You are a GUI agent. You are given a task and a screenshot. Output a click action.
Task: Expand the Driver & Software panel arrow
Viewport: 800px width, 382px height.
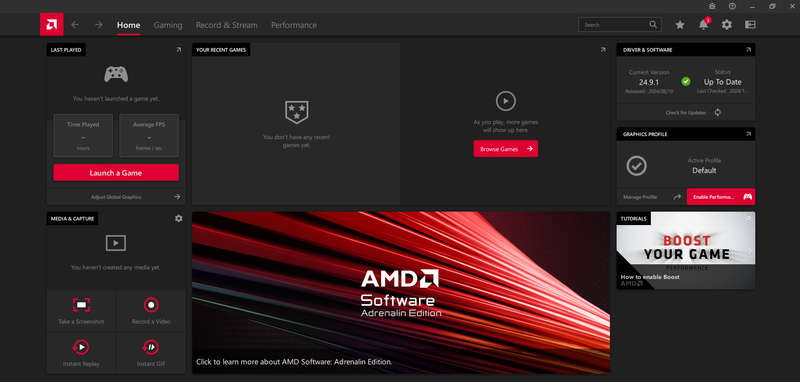coord(748,50)
